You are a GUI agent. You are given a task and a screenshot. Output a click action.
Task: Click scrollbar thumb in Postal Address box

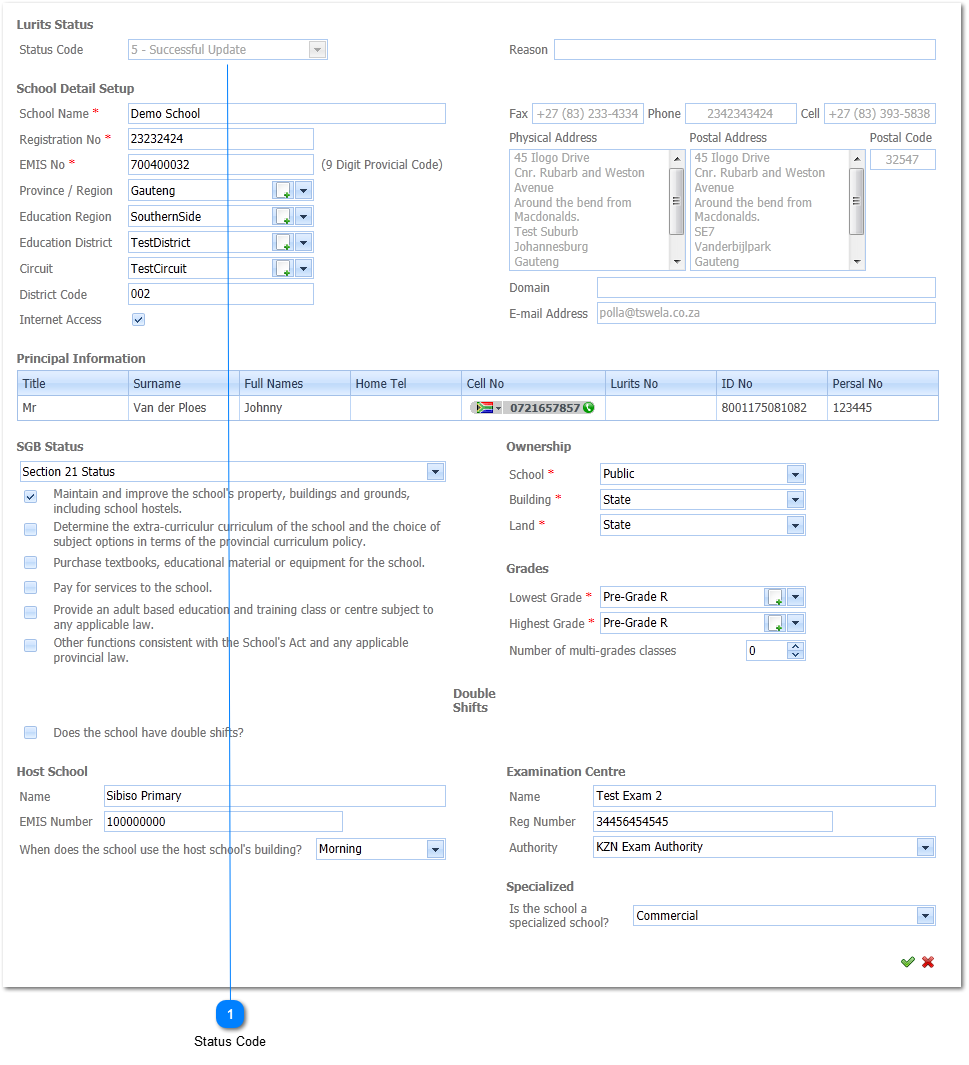tap(856, 201)
